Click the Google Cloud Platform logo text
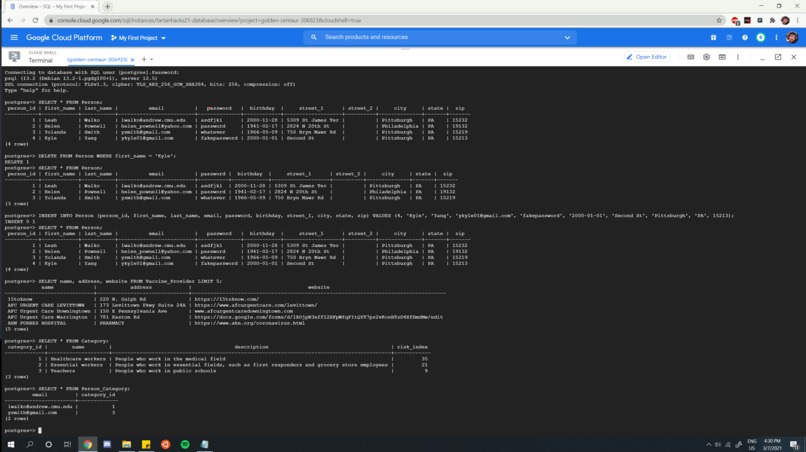Screen dimensions: 806x452 pos(64,38)
